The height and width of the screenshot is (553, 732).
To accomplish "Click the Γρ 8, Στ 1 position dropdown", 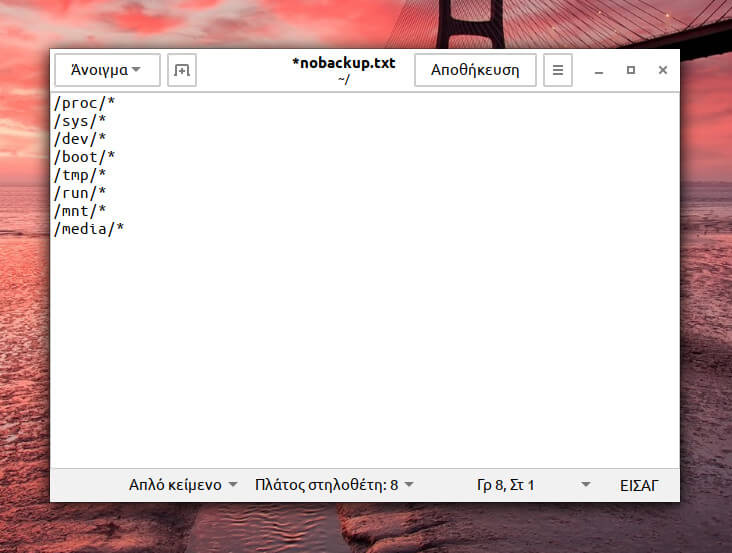I will (x=532, y=485).
